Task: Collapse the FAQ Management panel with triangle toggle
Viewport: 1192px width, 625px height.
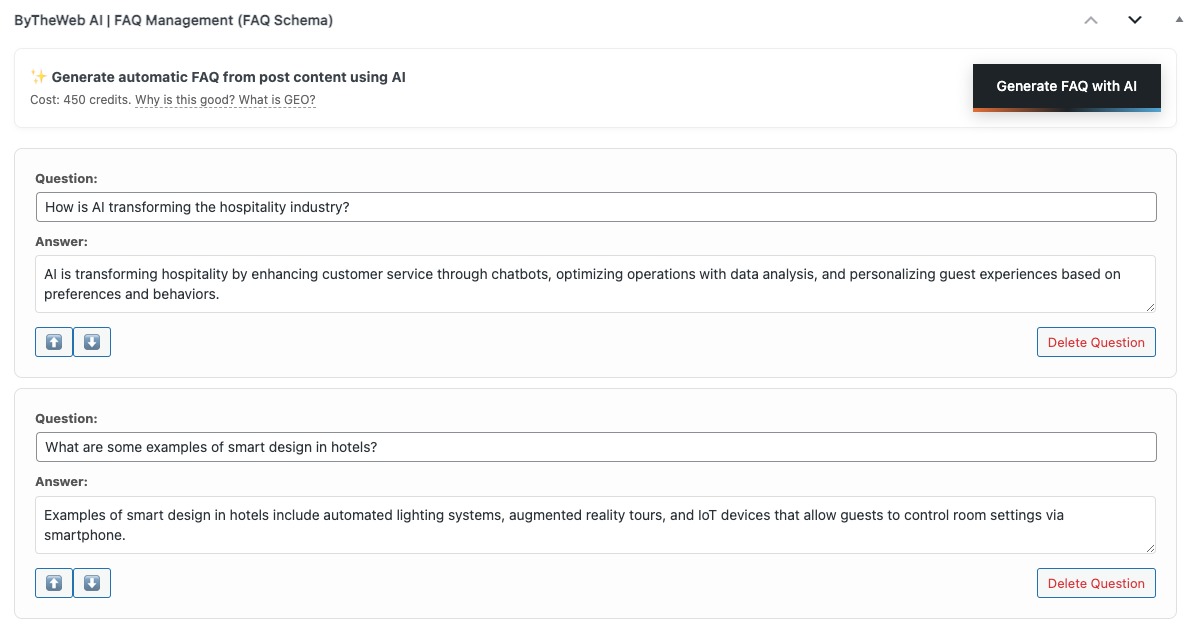Action: point(1179,20)
